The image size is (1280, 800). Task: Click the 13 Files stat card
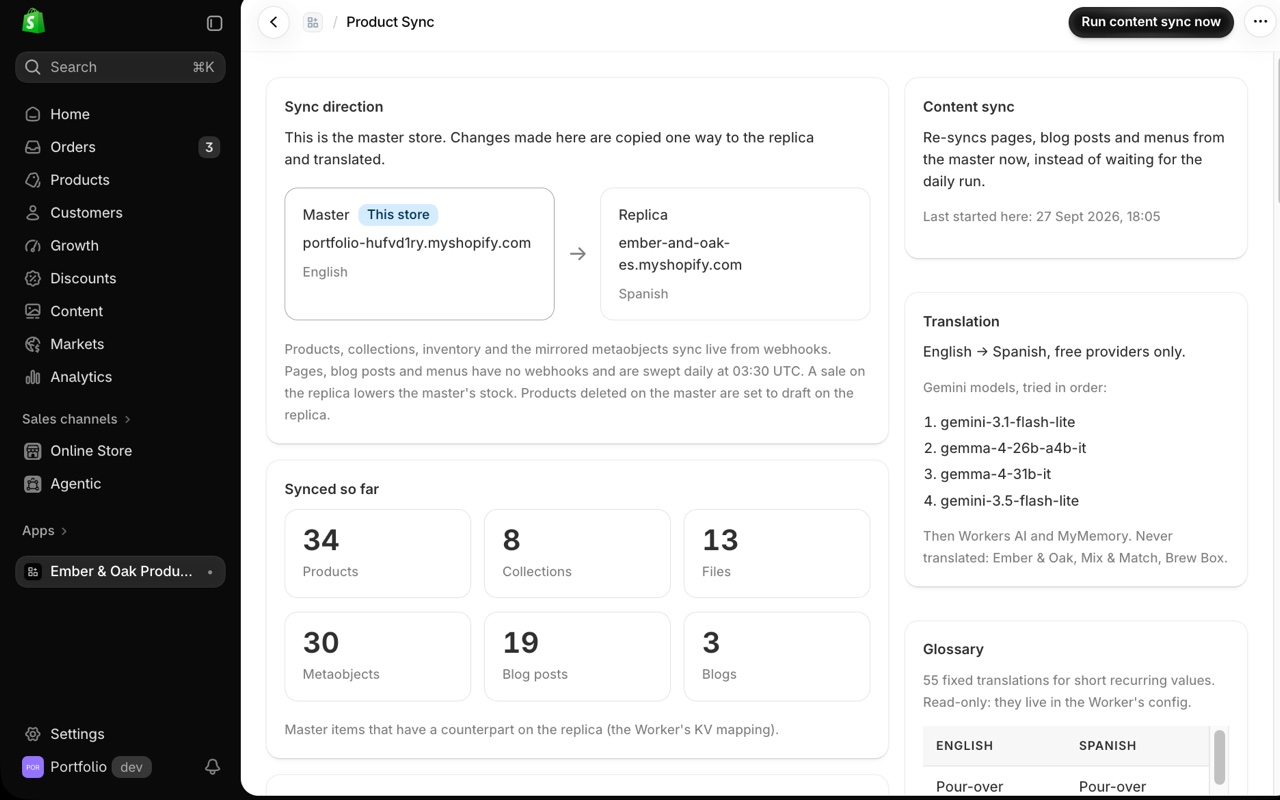pyautogui.click(x=777, y=554)
